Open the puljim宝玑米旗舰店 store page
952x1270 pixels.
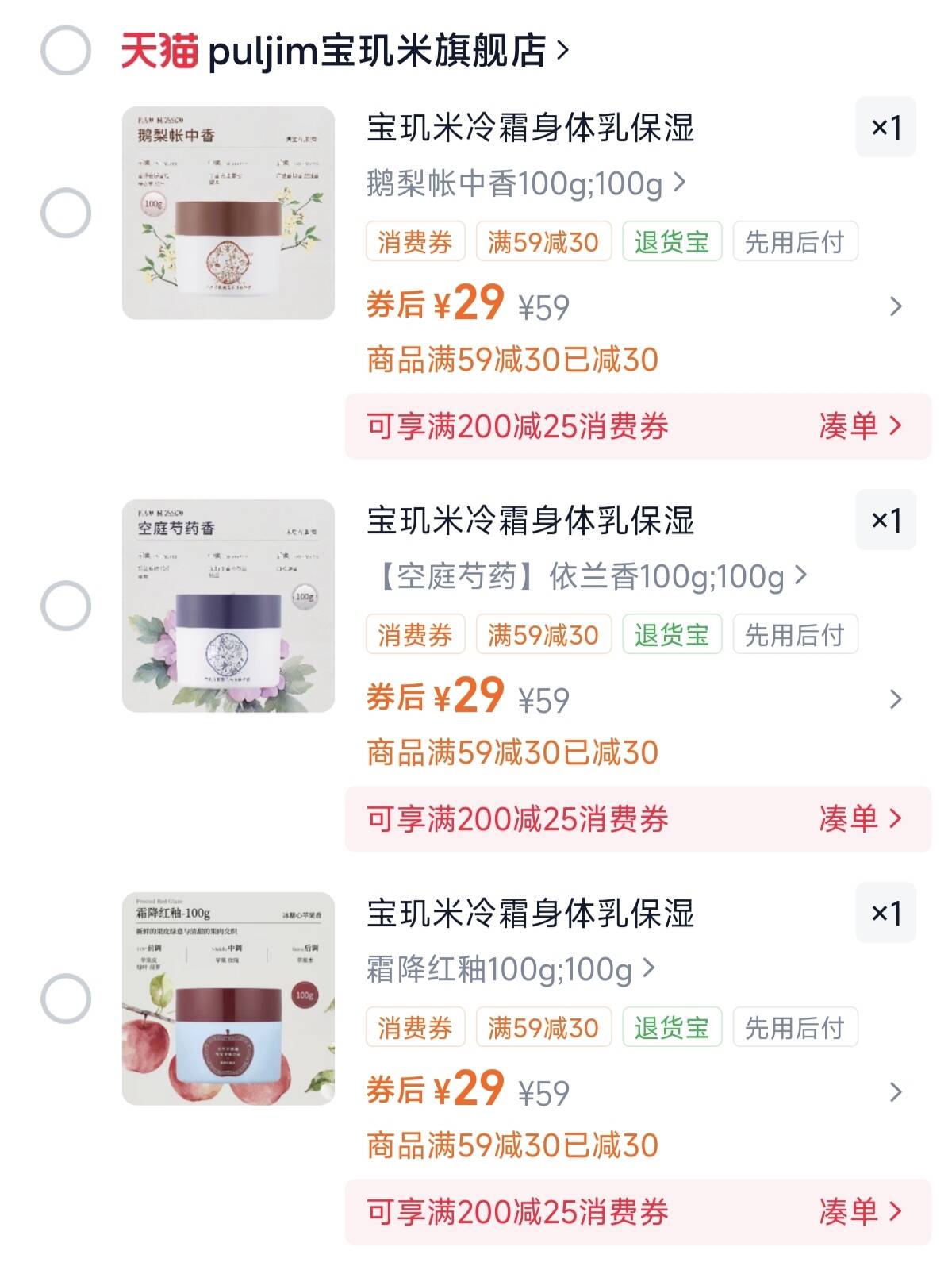pos(389,51)
